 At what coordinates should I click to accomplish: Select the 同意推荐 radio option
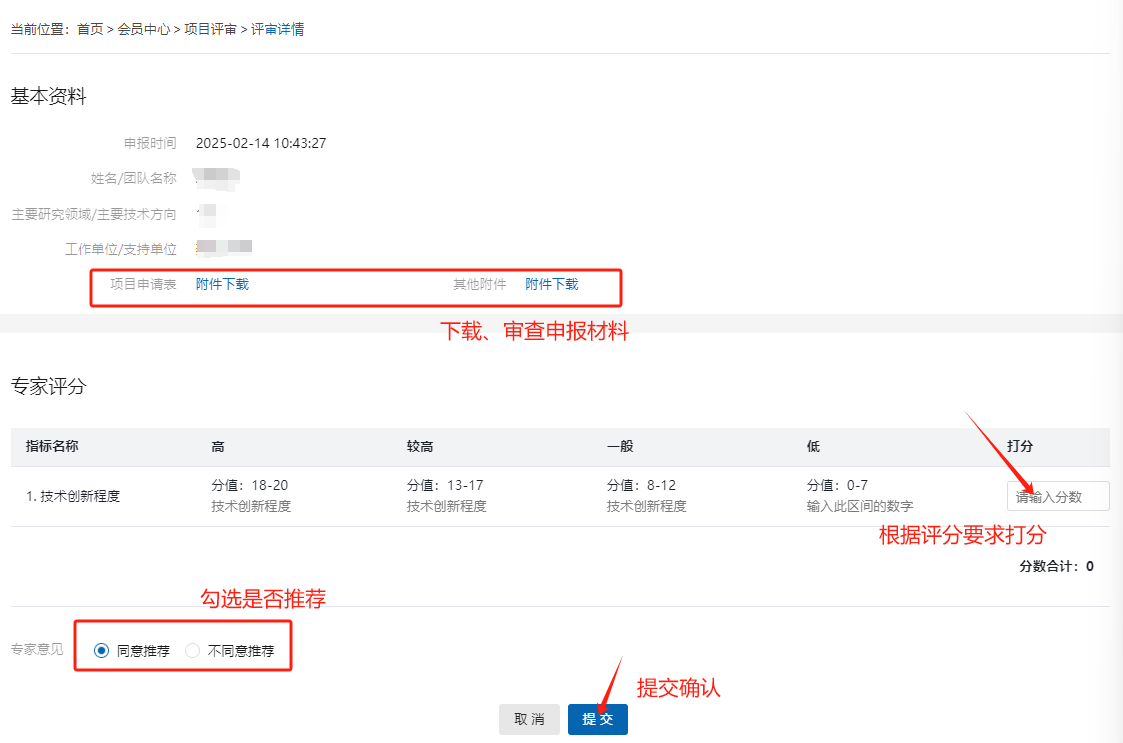(x=101, y=651)
